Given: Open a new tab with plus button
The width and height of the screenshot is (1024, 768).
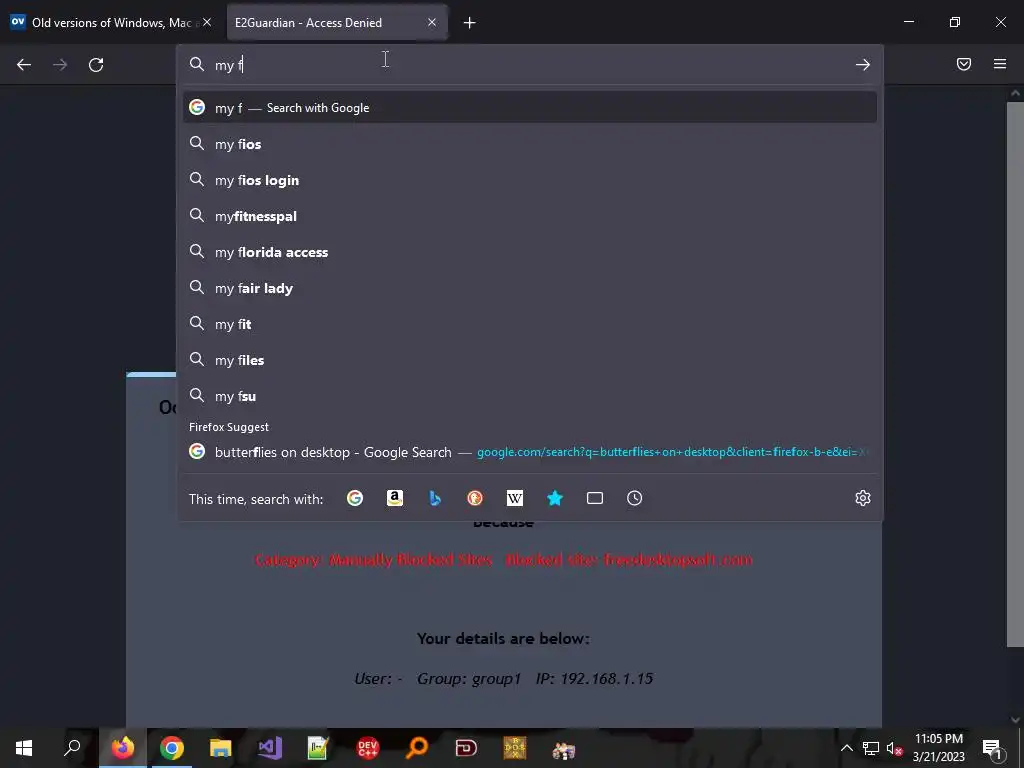Looking at the screenshot, I should tap(470, 23).
